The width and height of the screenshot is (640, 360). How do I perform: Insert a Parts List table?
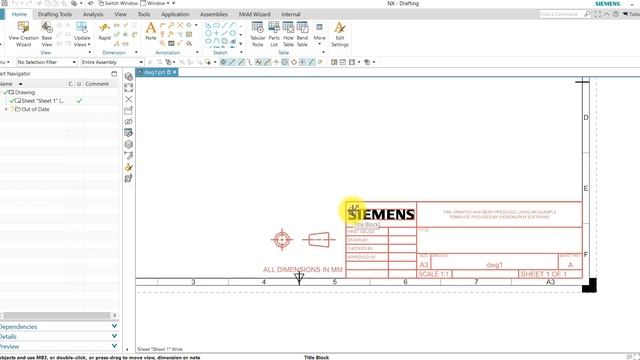point(274,34)
